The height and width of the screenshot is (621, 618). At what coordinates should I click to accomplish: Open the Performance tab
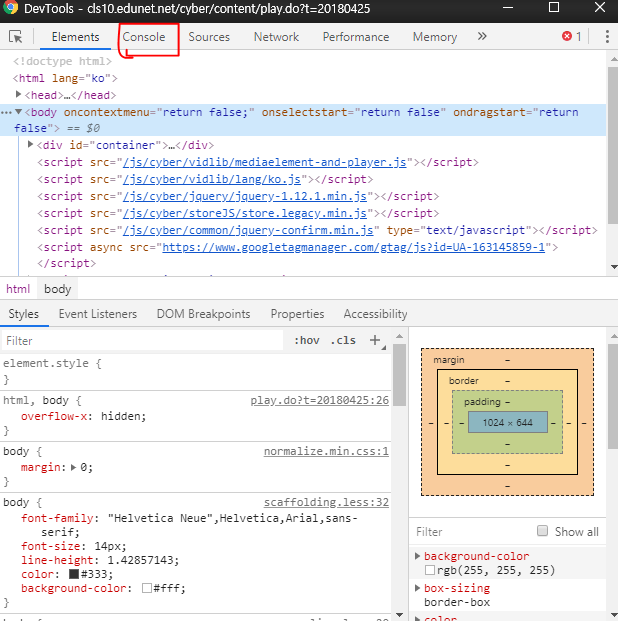pos(356,37)
